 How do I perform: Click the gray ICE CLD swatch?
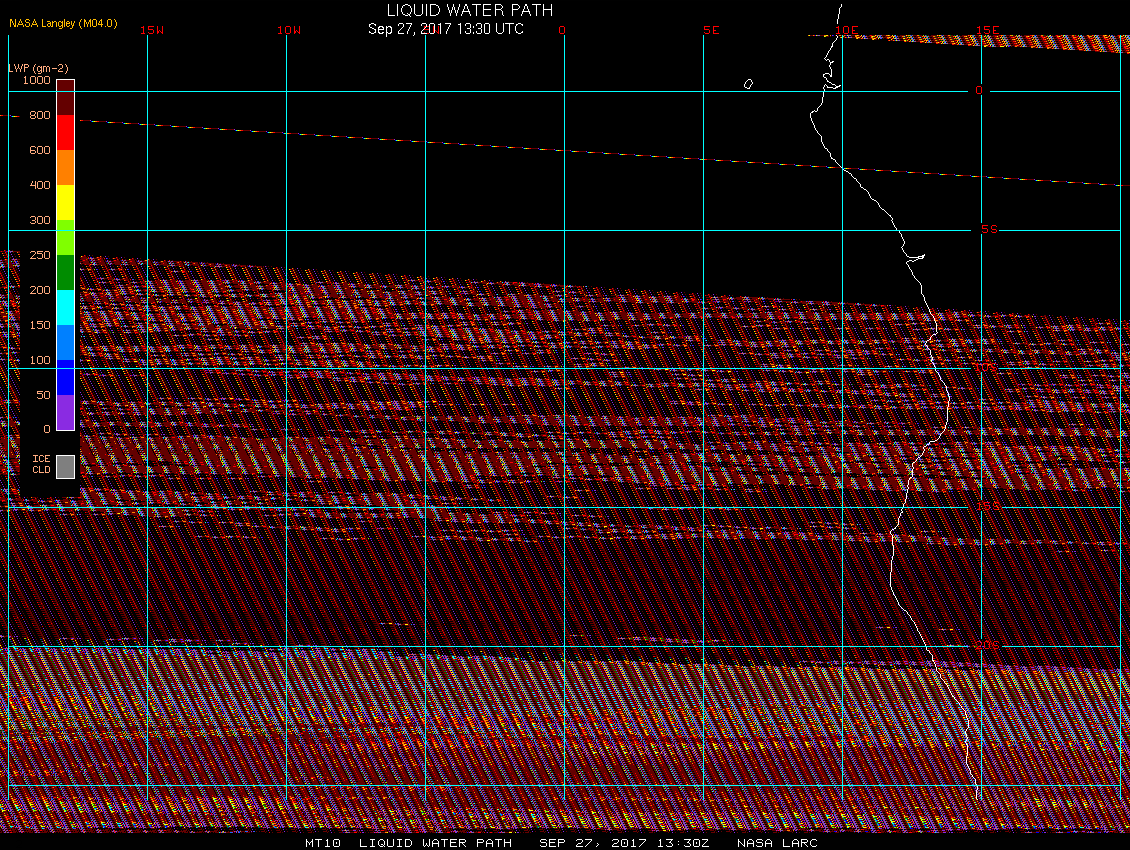click(66, 466)
